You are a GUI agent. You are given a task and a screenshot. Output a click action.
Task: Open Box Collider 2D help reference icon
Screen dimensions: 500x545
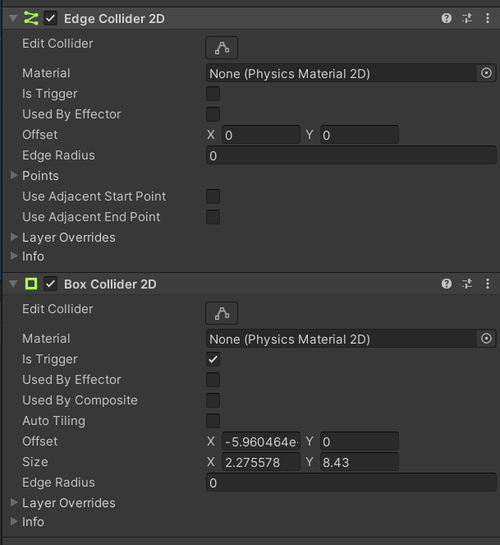pyautogui.click(x=446, y=284)
